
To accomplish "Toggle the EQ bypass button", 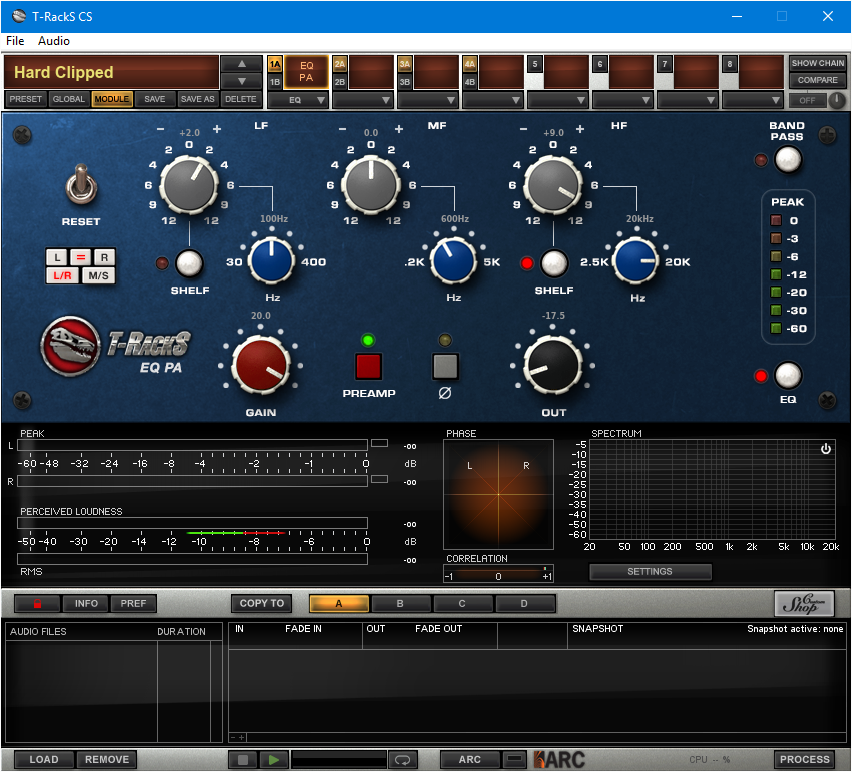I will tap(788, 375).
